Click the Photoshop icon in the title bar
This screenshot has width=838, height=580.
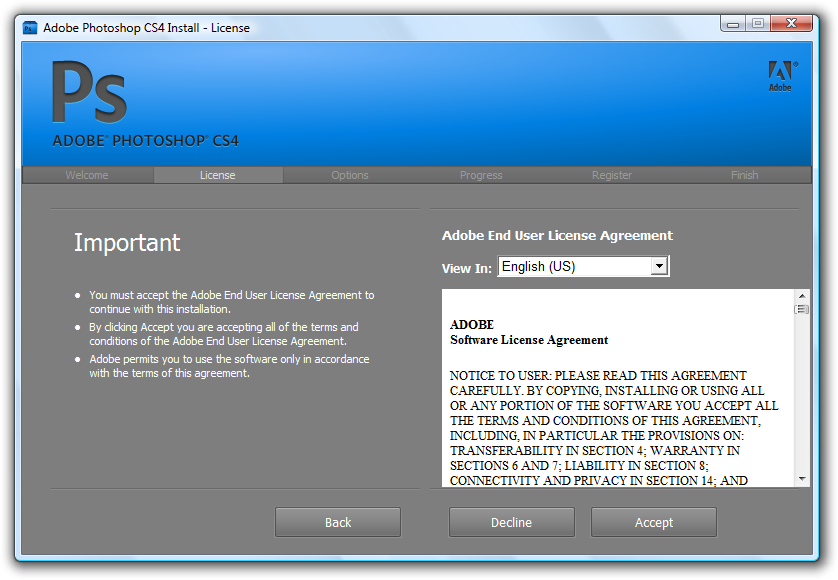(x=30, y=28)
